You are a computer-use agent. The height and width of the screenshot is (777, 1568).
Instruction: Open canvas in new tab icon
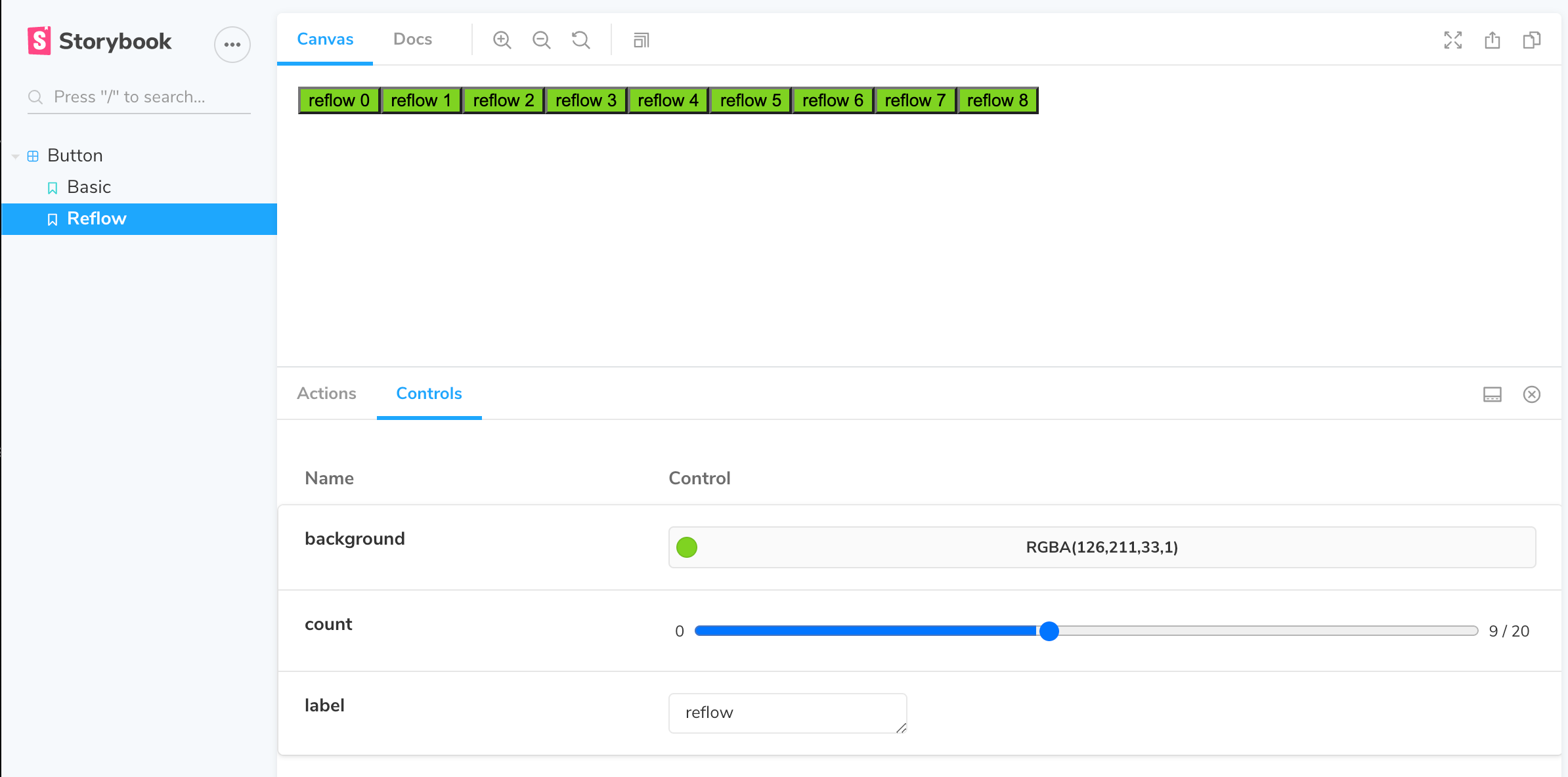tap(1492, 40)
